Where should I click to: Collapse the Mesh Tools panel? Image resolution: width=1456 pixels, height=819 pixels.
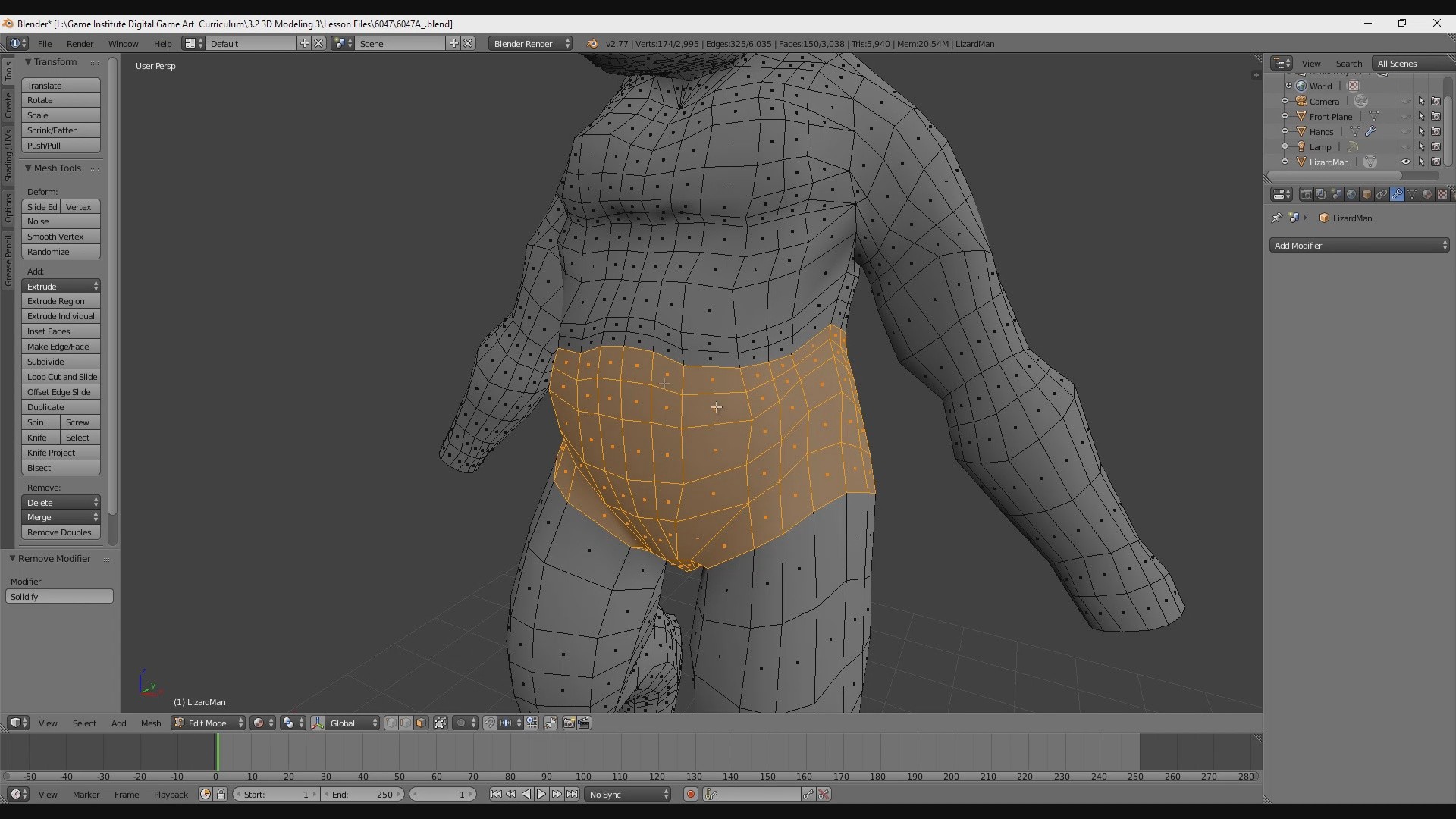click(x=28, y=168)
